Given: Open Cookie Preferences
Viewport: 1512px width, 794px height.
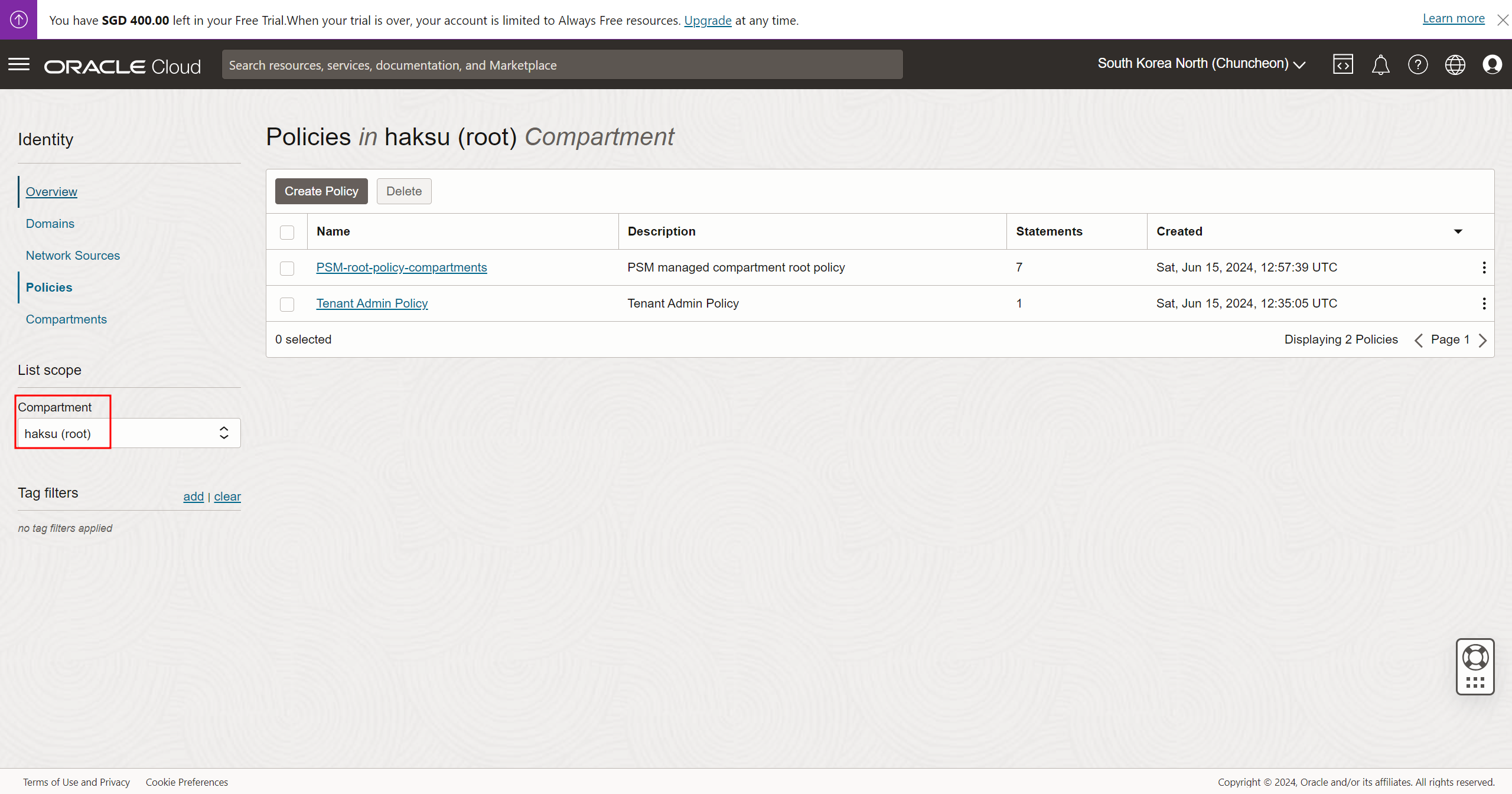Looking at the screenshot, I should coord(187,782).
